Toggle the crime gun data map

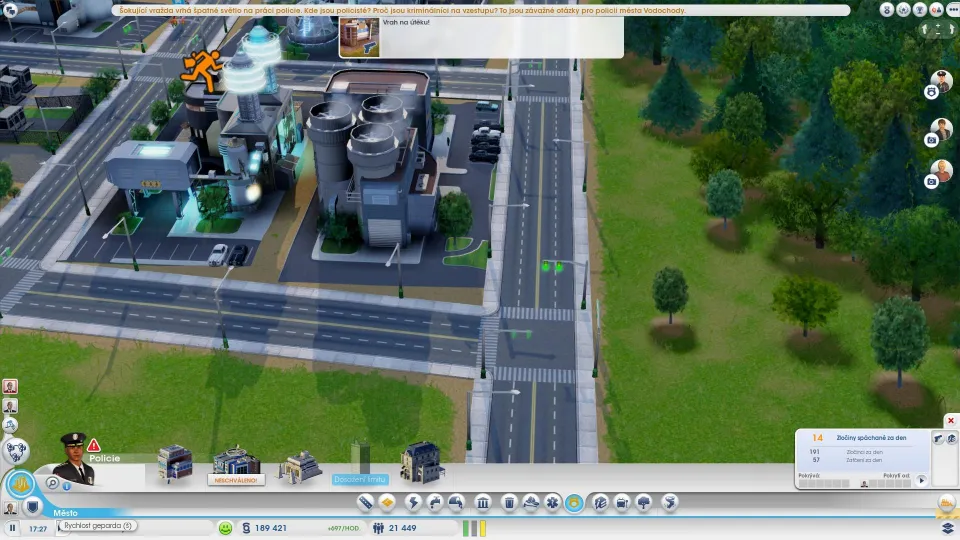tap(938, 438)
